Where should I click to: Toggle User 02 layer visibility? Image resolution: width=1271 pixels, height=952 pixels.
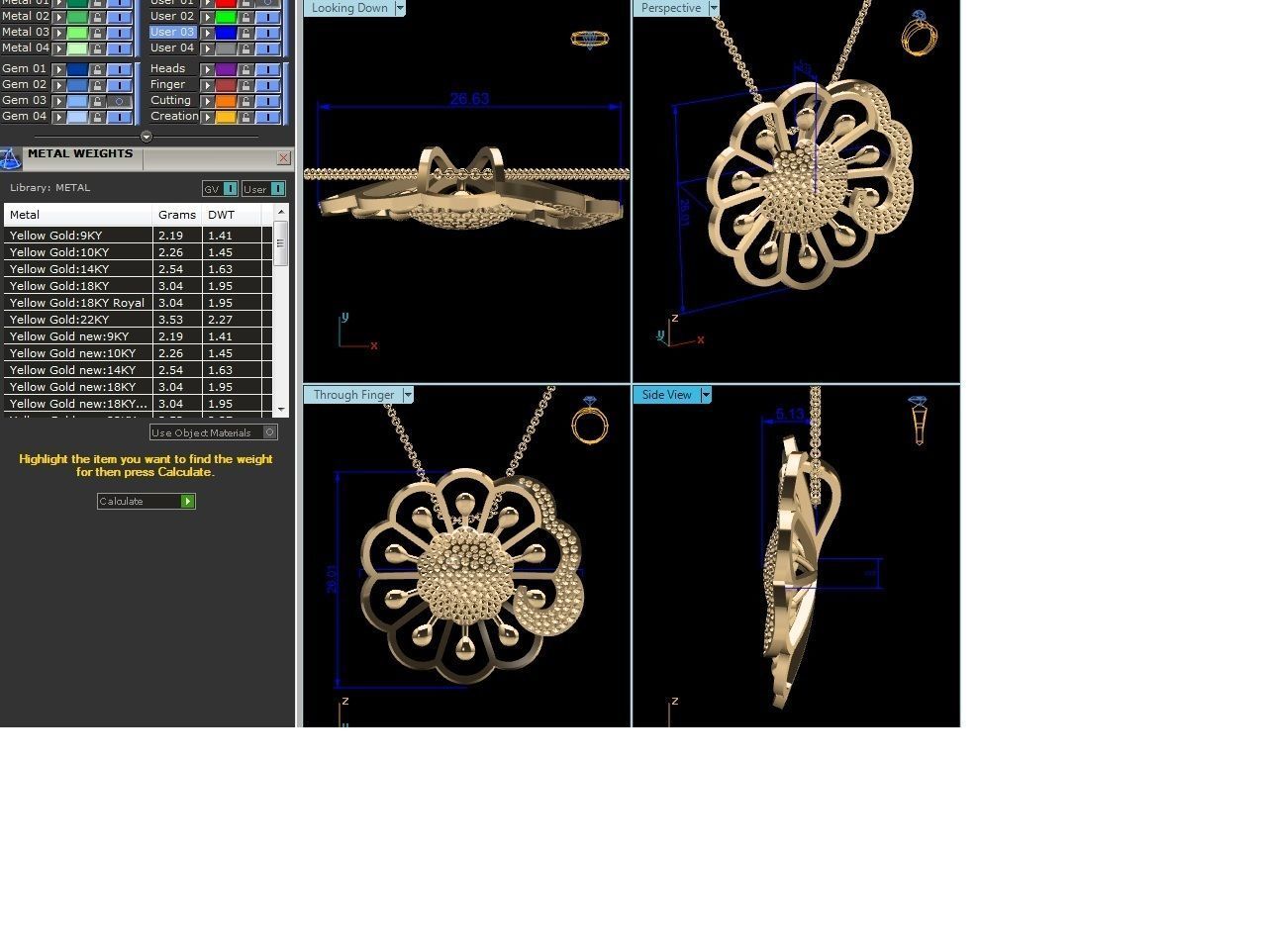click(x=268, y=17)
